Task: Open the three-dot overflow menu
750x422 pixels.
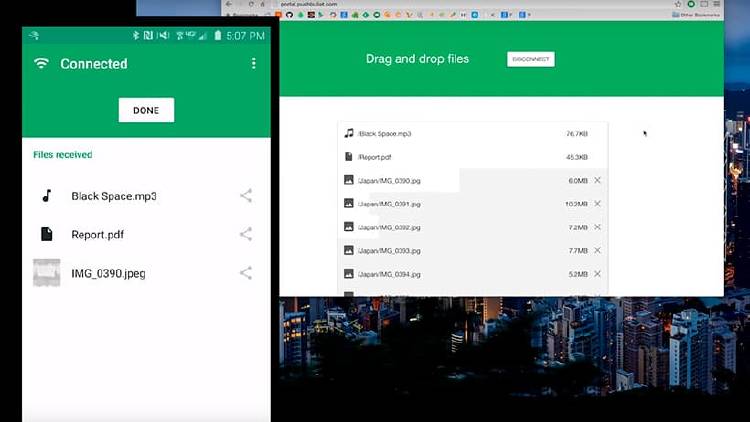Action: click(253, 63)
